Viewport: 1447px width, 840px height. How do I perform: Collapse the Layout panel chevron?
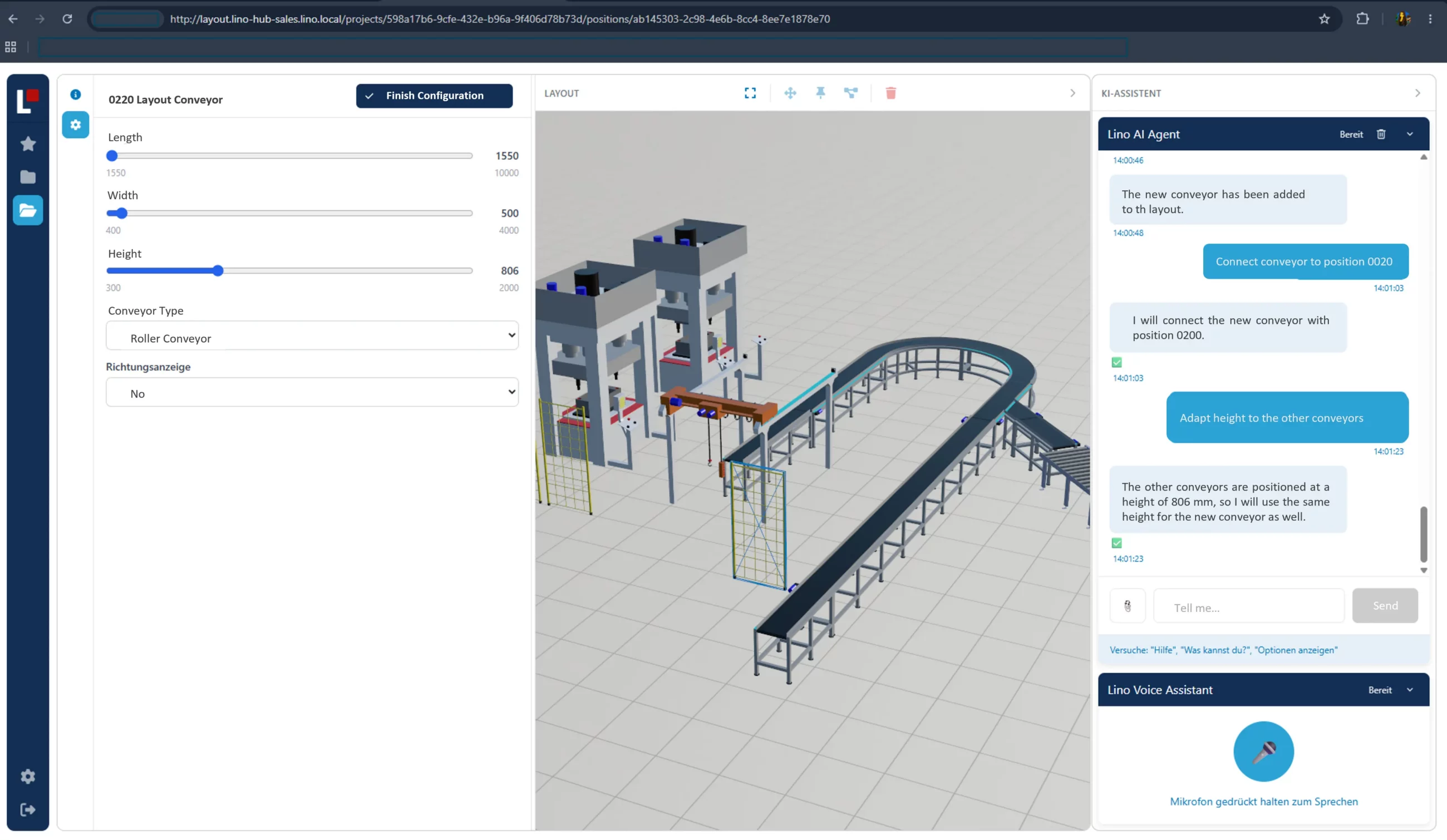tap(1072, 93)
